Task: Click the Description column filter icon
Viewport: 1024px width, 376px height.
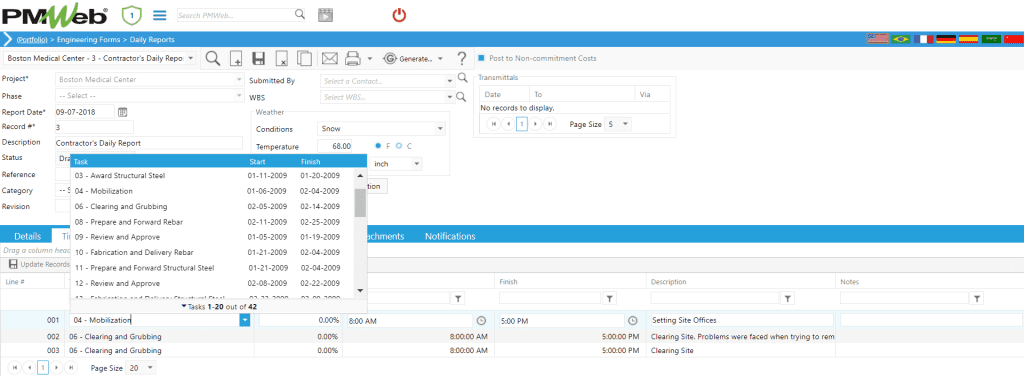Action: (788, 298)
